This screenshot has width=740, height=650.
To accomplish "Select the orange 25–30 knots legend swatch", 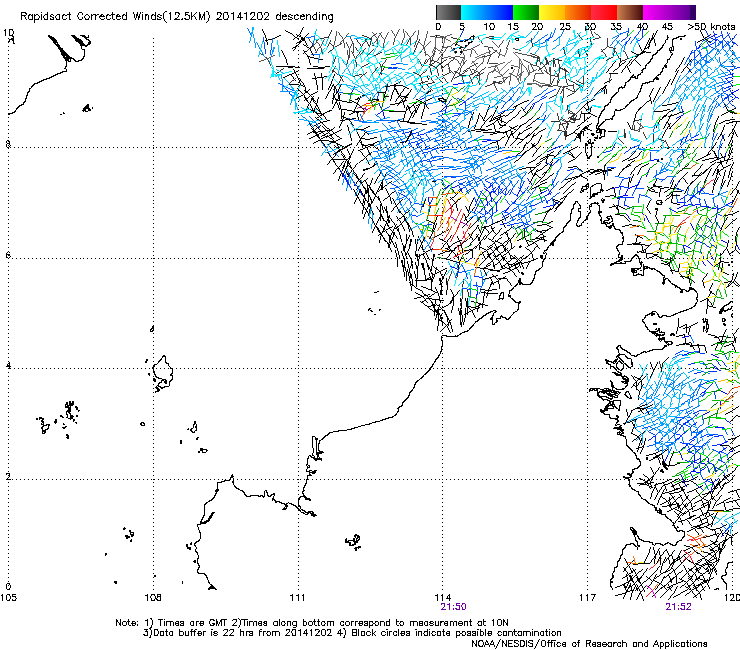I will click(x=578, y=12).
